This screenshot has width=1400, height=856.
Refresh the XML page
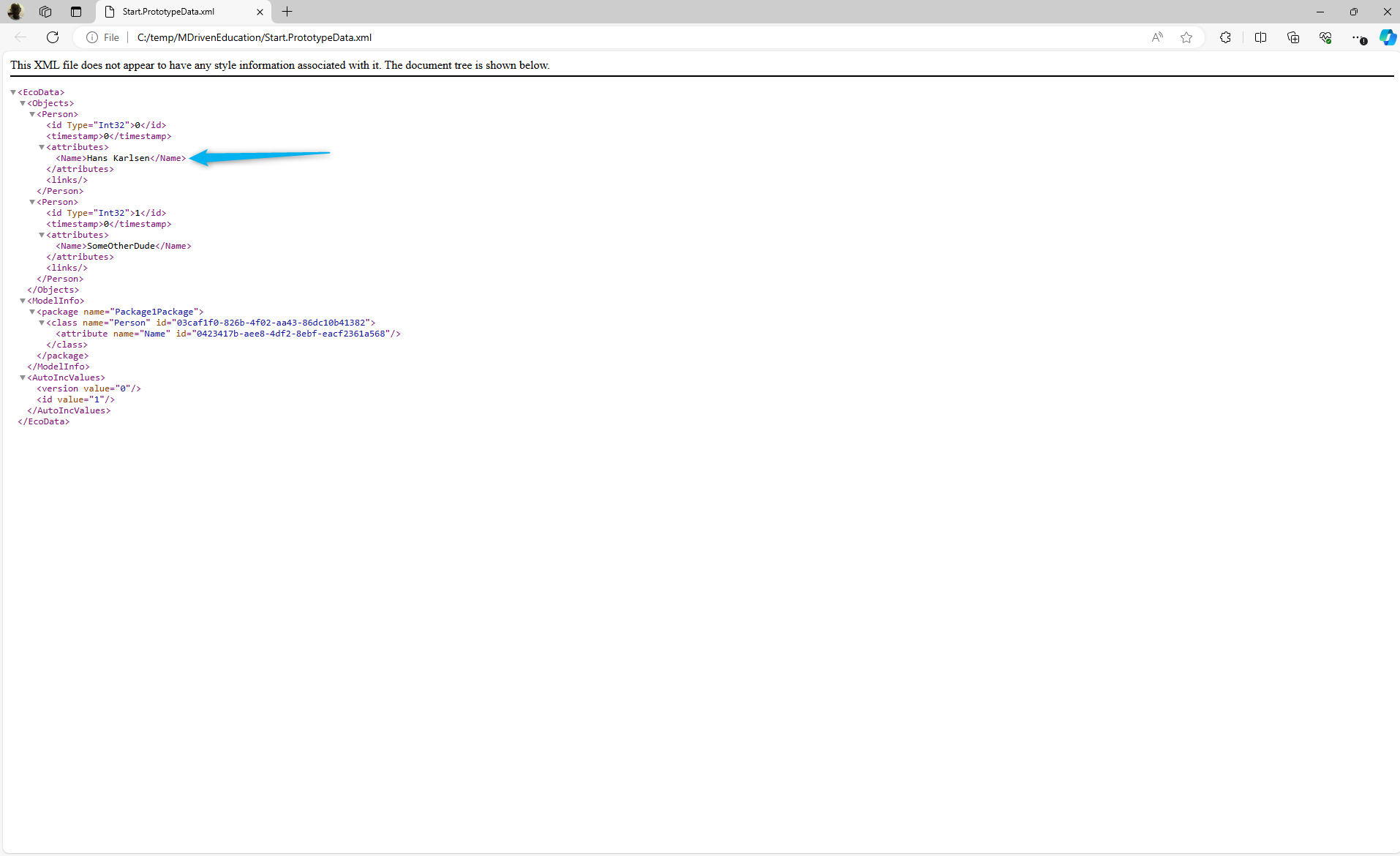tap(53, 37)
